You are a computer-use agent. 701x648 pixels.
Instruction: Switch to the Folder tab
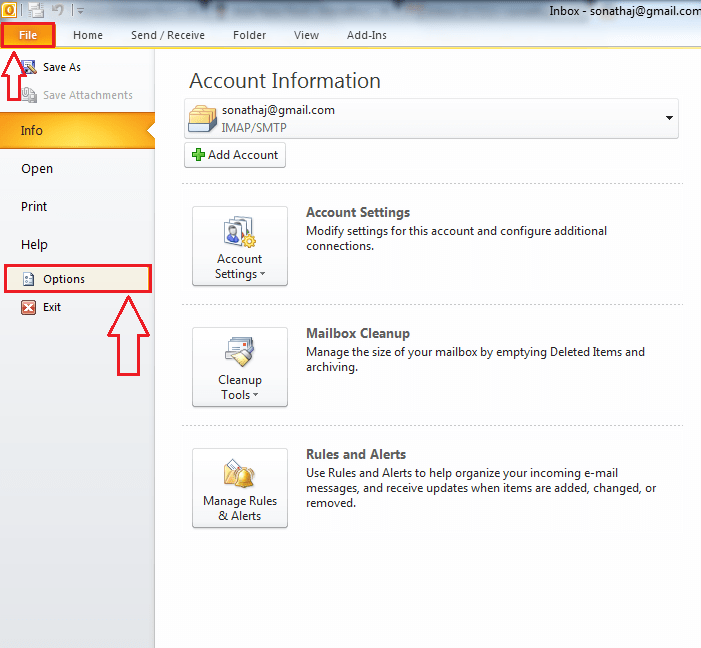(249, 35)
